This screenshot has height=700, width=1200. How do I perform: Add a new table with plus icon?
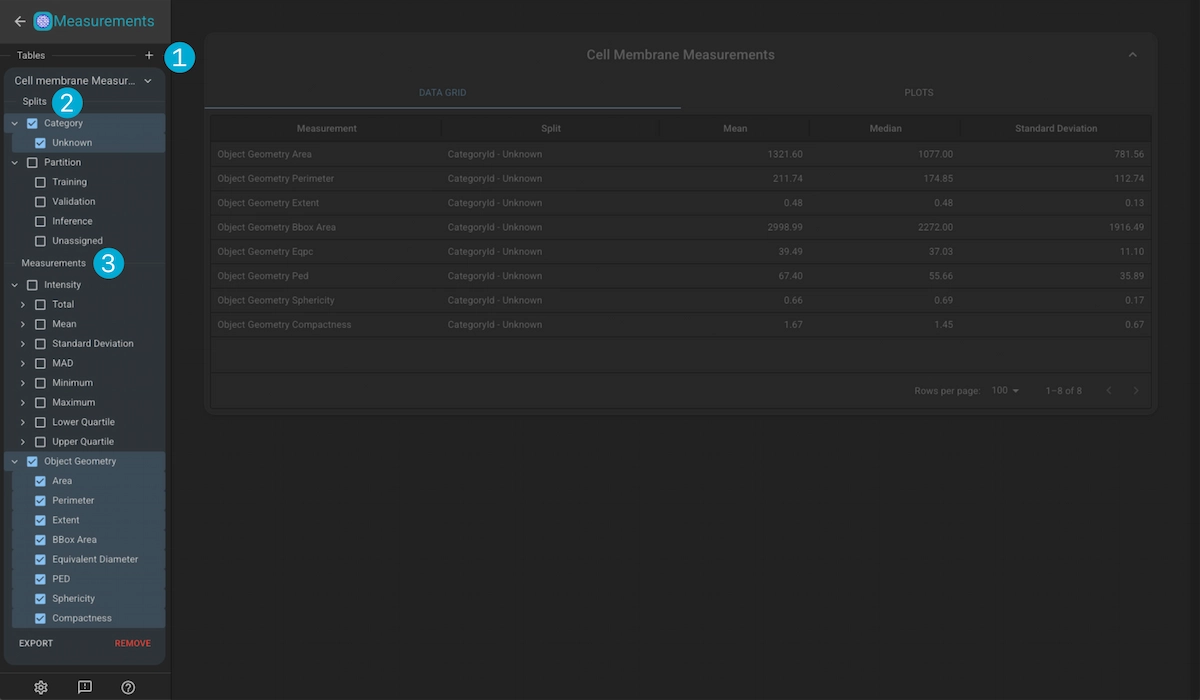click(149, 55)
